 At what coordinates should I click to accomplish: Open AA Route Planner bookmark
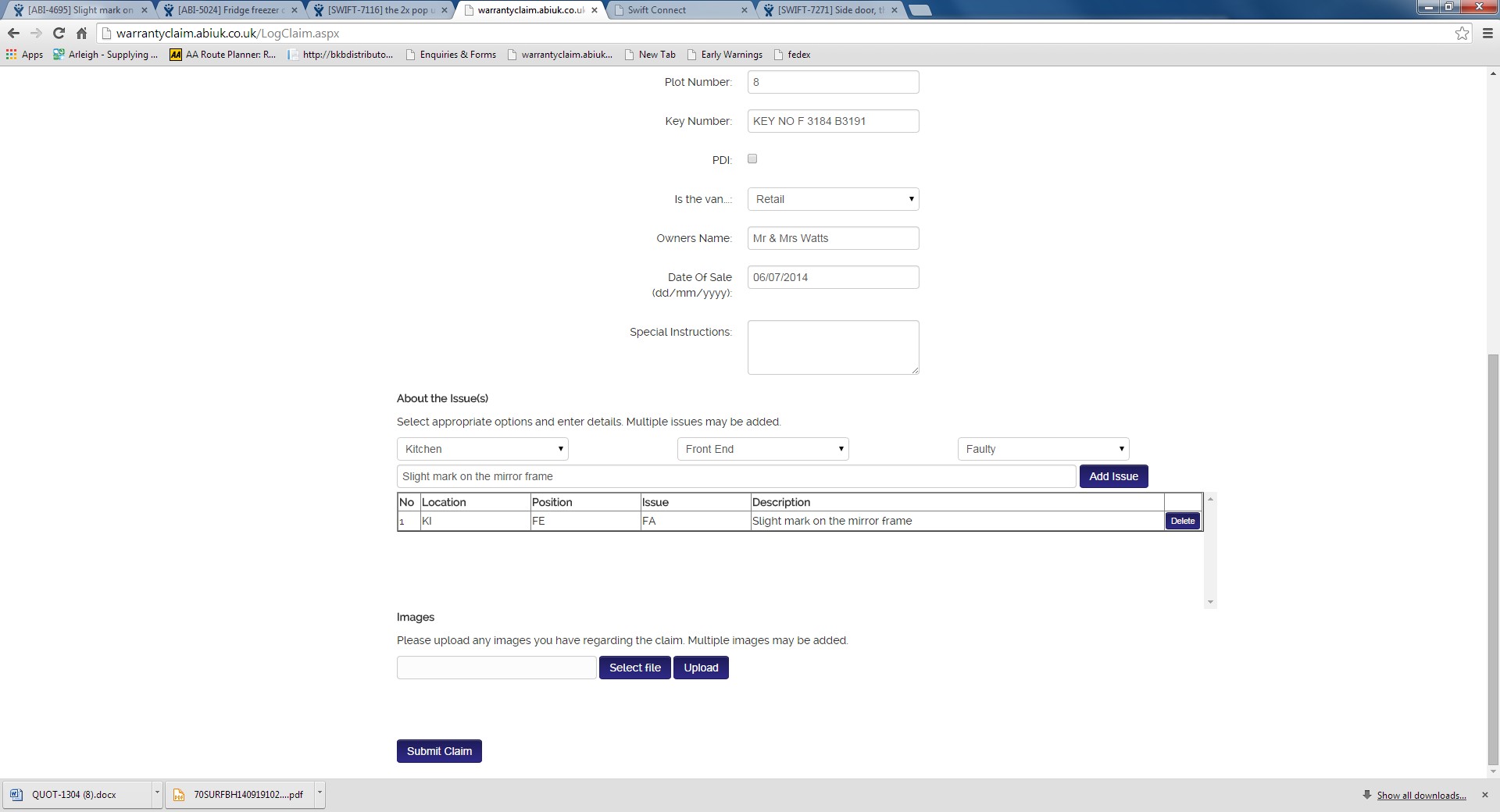(223, 55)
